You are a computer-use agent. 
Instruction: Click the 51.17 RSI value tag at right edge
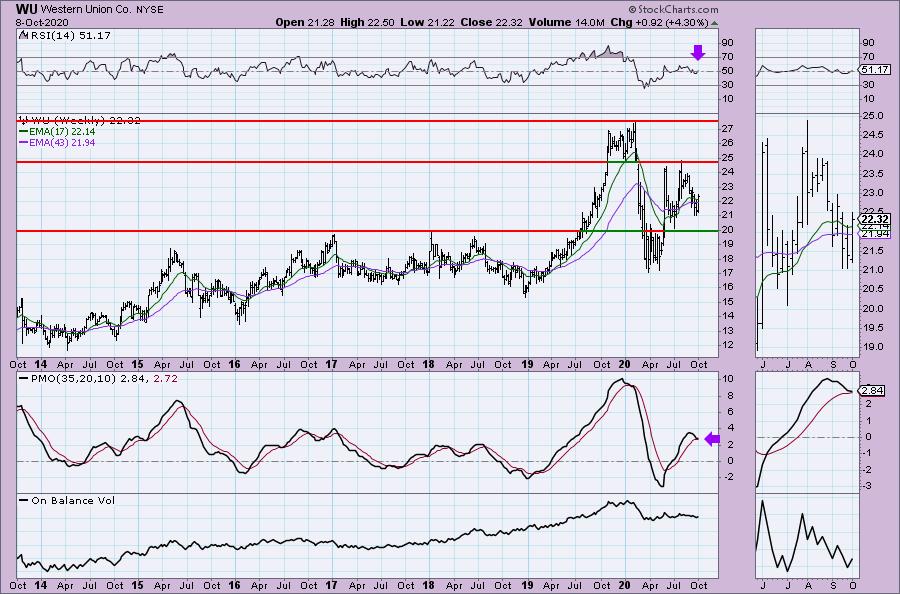pos(876,69)
